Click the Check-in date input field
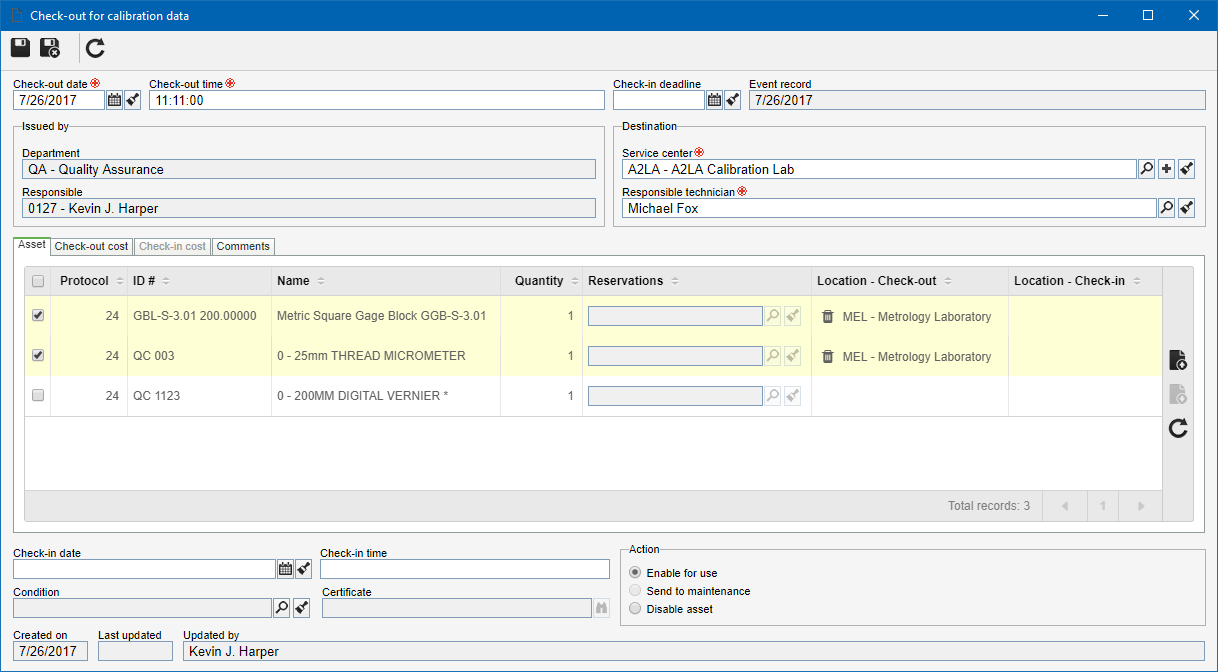 (145, 569)
